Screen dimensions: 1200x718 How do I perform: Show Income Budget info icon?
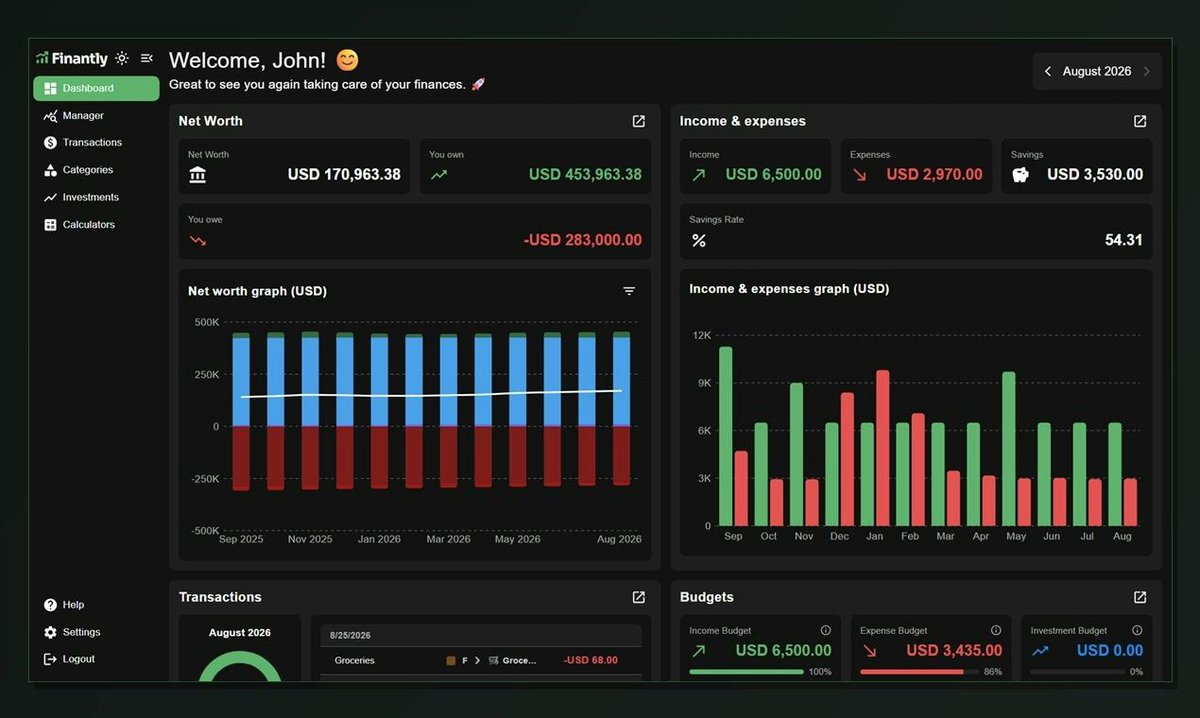pyautogui.click(x=826, y=630)
